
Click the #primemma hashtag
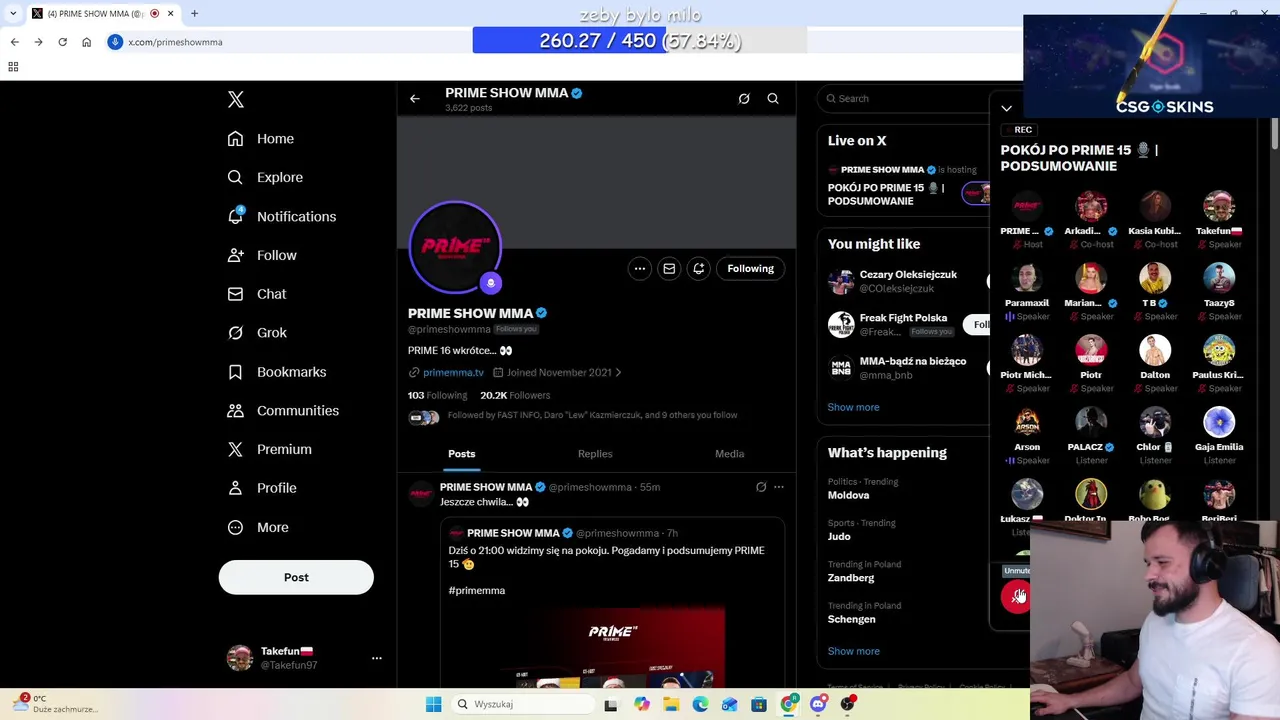click(x=477, y=591)
